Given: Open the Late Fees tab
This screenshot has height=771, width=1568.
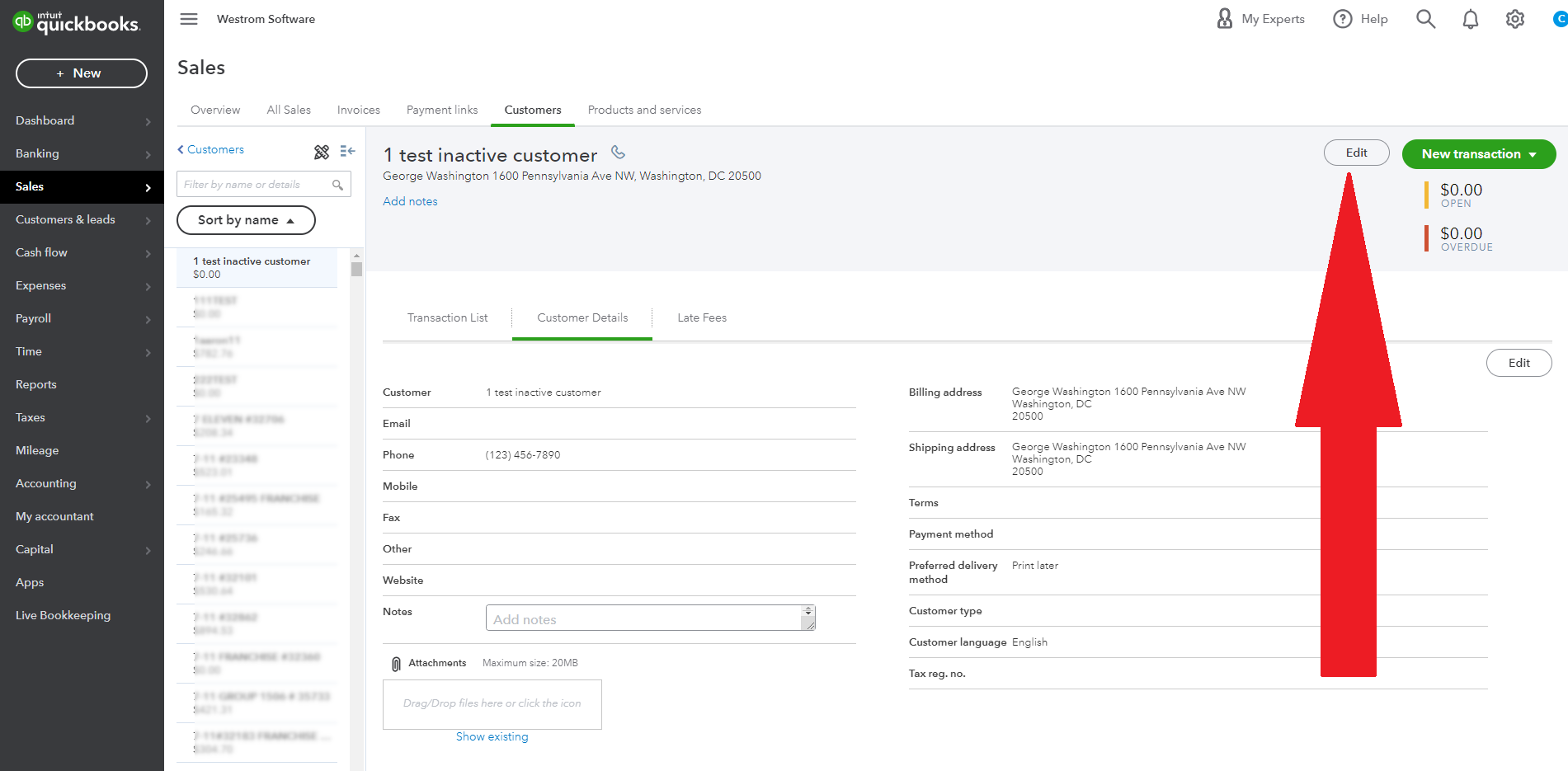Looking at the screenshot, I should 702,317.
